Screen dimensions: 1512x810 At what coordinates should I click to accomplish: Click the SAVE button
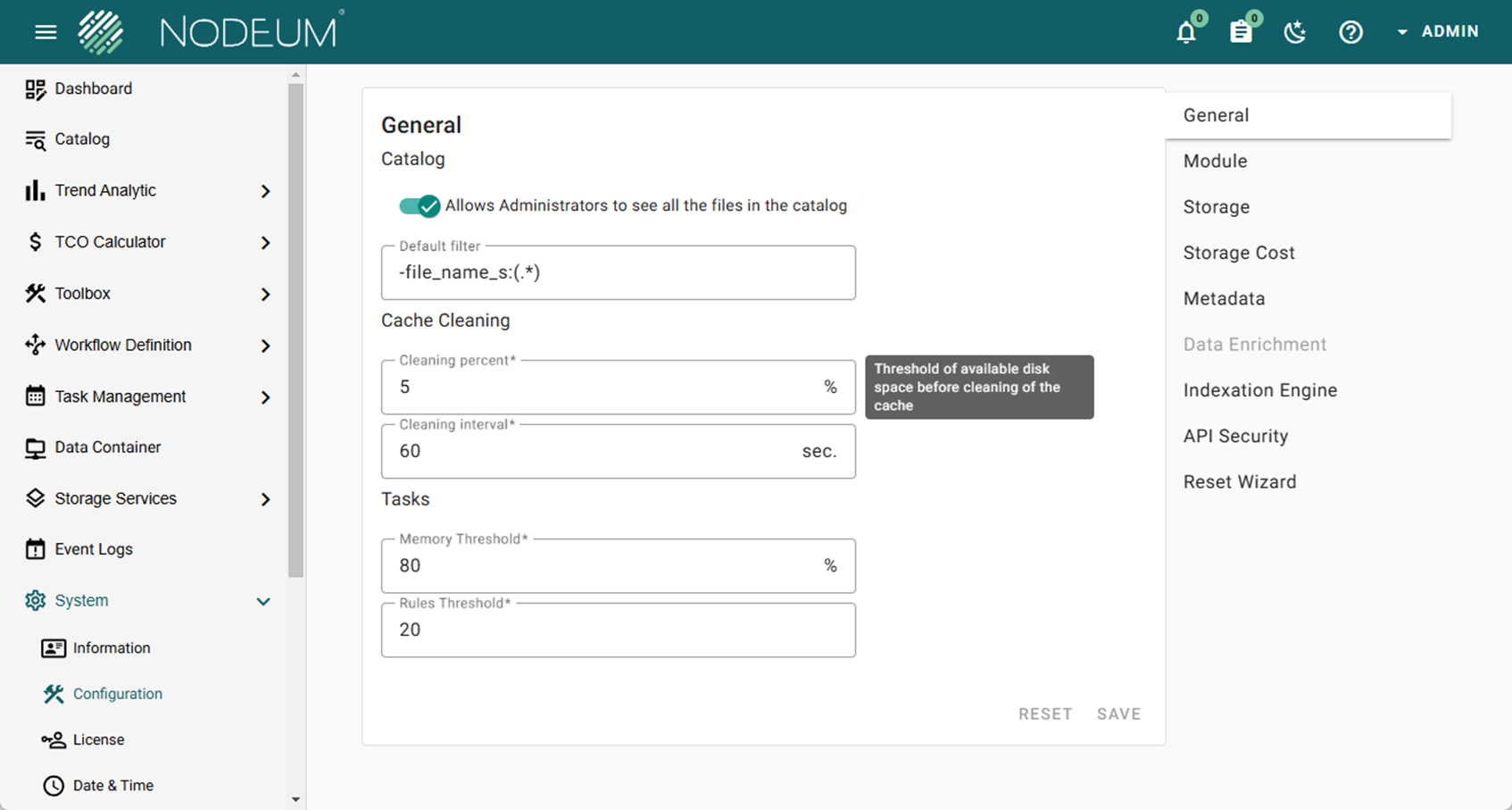pyautogui.click(x=1118, y=714)
